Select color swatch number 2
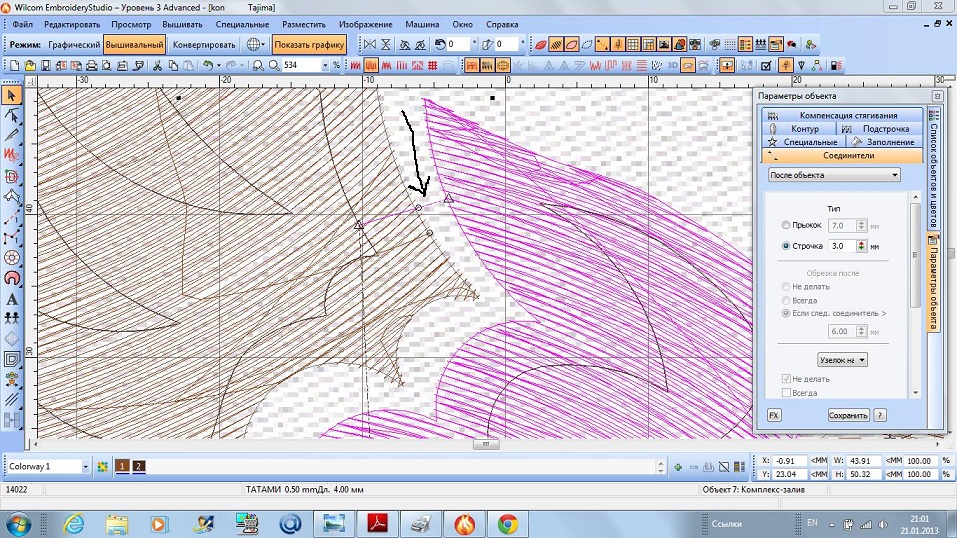 pos(139,466)
